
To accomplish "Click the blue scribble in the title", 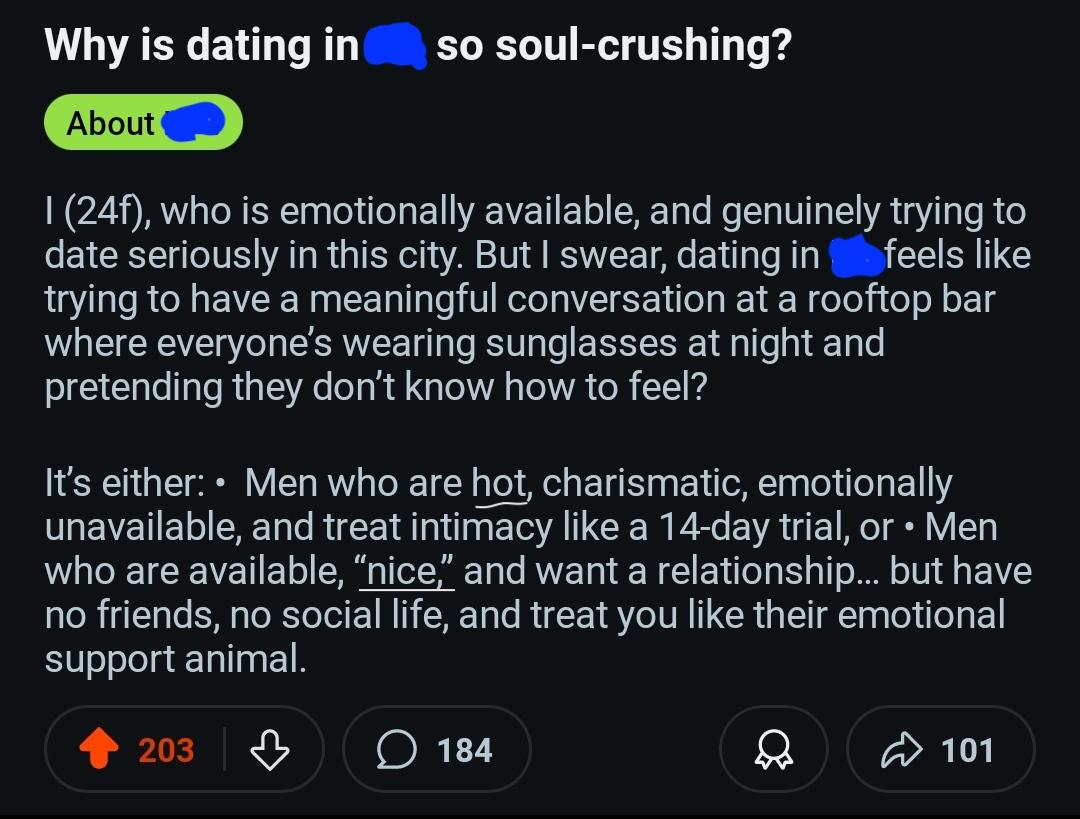I will point(394,46).
